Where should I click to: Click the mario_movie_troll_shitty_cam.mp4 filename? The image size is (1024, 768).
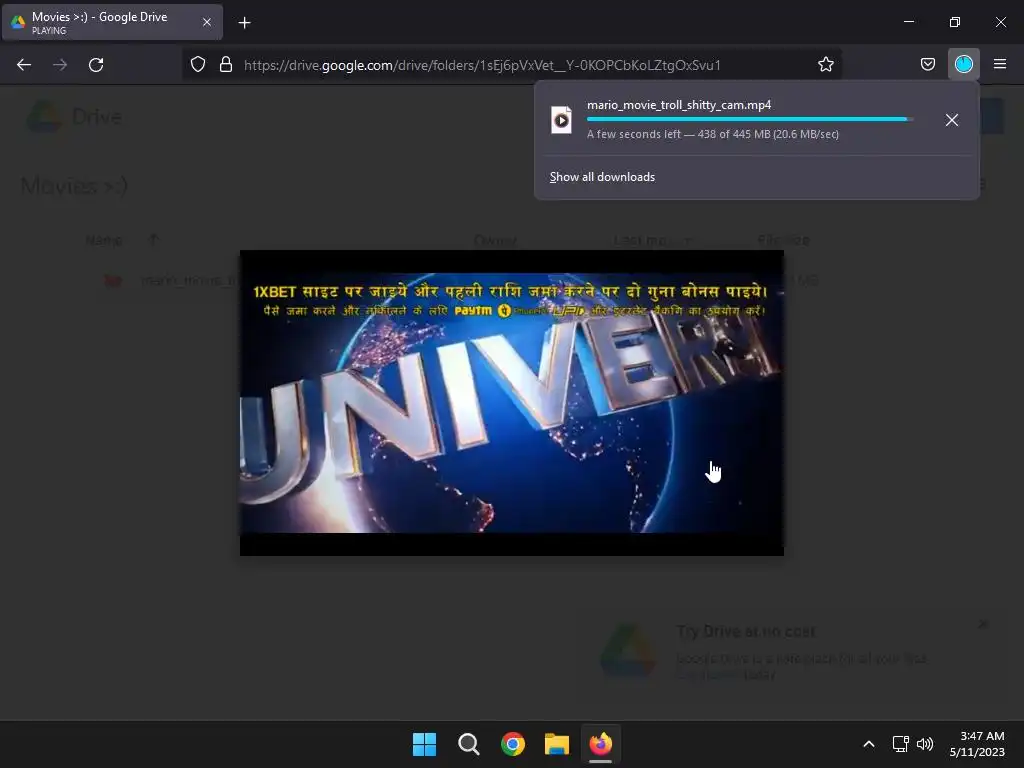679,105
